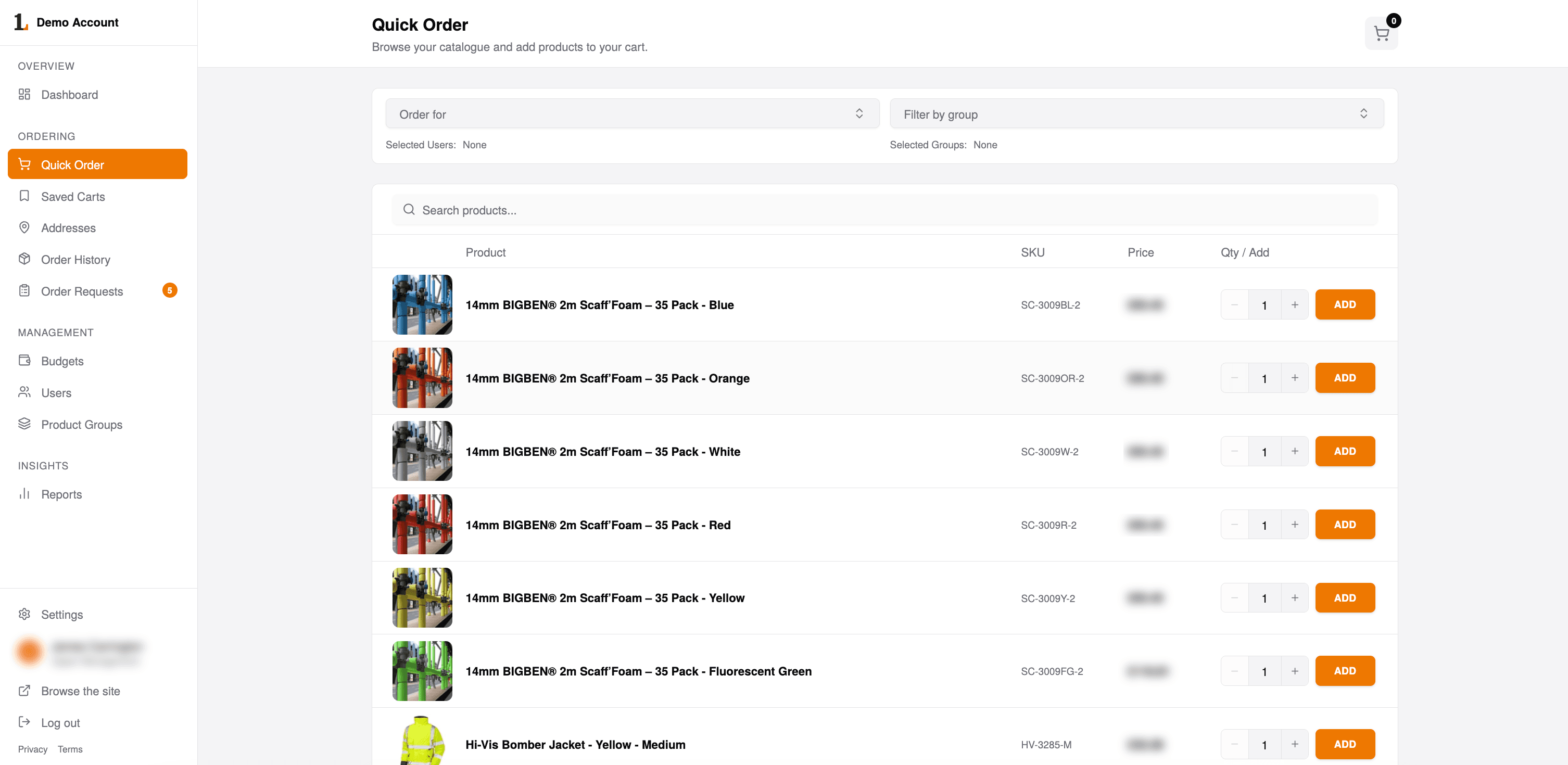Decrease quantity for the Fluorescent Green row
Viewport: 1568px width, 765px height.
click(x=1234, y=671)
